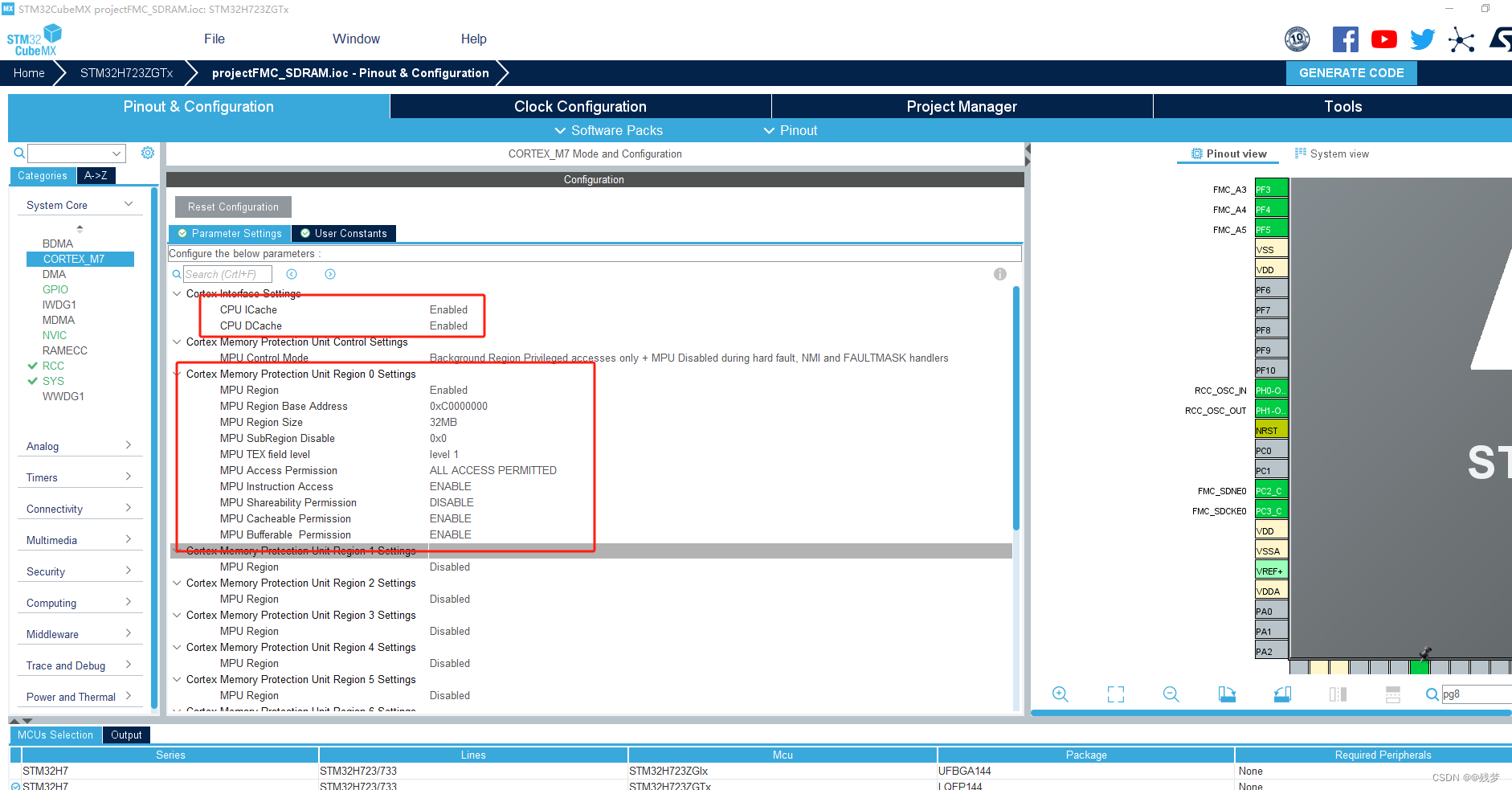
Task: Open the Twitter bird icon link
Action: click(1423, 39)
